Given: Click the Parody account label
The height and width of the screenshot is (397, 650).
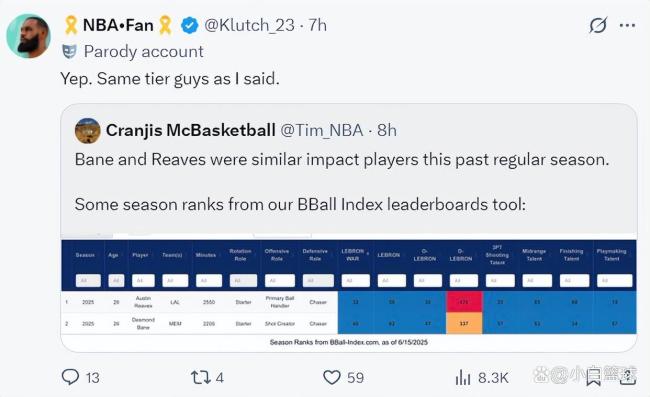Looking at the screenshot, I should (x=143, y=52).
